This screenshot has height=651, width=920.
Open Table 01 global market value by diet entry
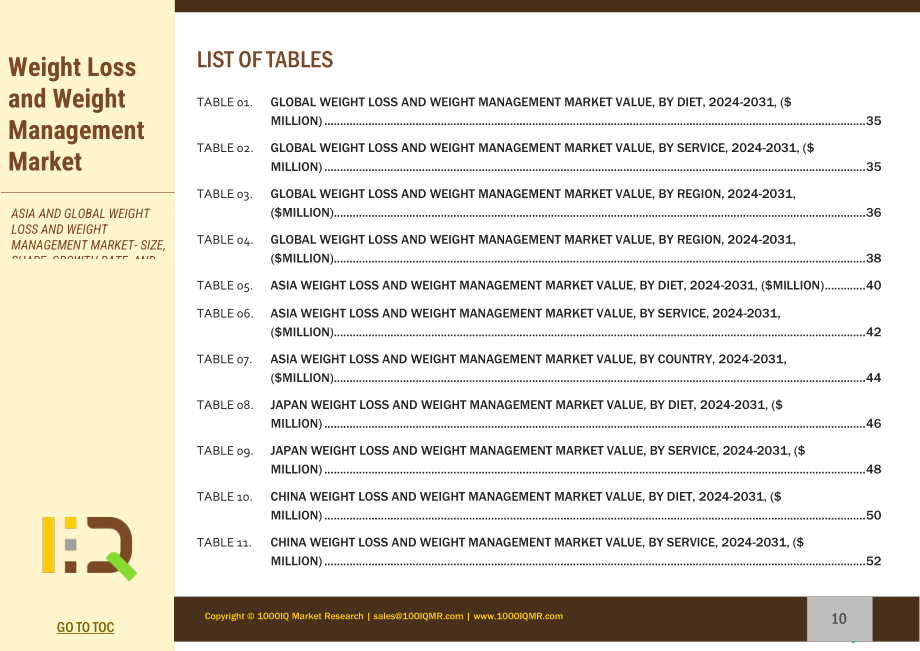click(539, 111)
